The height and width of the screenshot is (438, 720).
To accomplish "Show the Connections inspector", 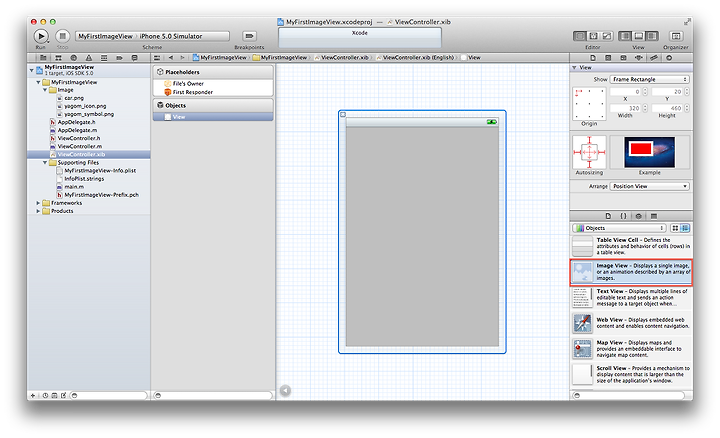I will (x=669, y=58).
